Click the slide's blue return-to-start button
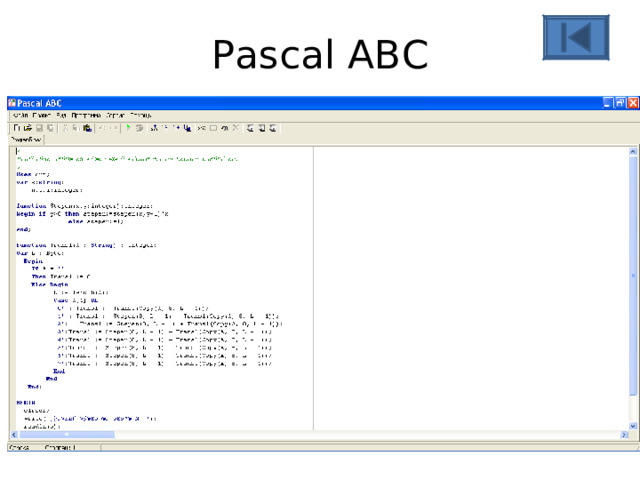Viewport: 640px width, 480px height. coord(576,38)
